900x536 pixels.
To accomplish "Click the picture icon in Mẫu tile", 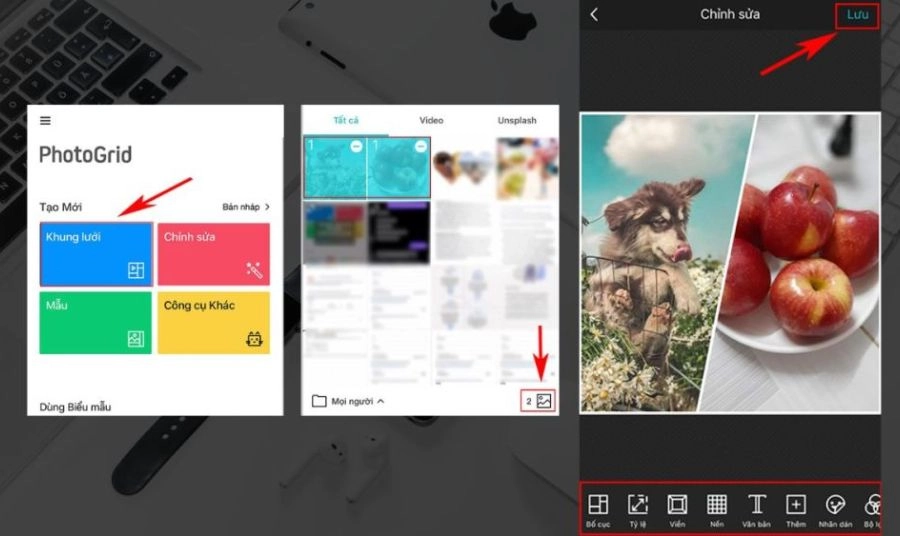I will (x=136, y=339).
